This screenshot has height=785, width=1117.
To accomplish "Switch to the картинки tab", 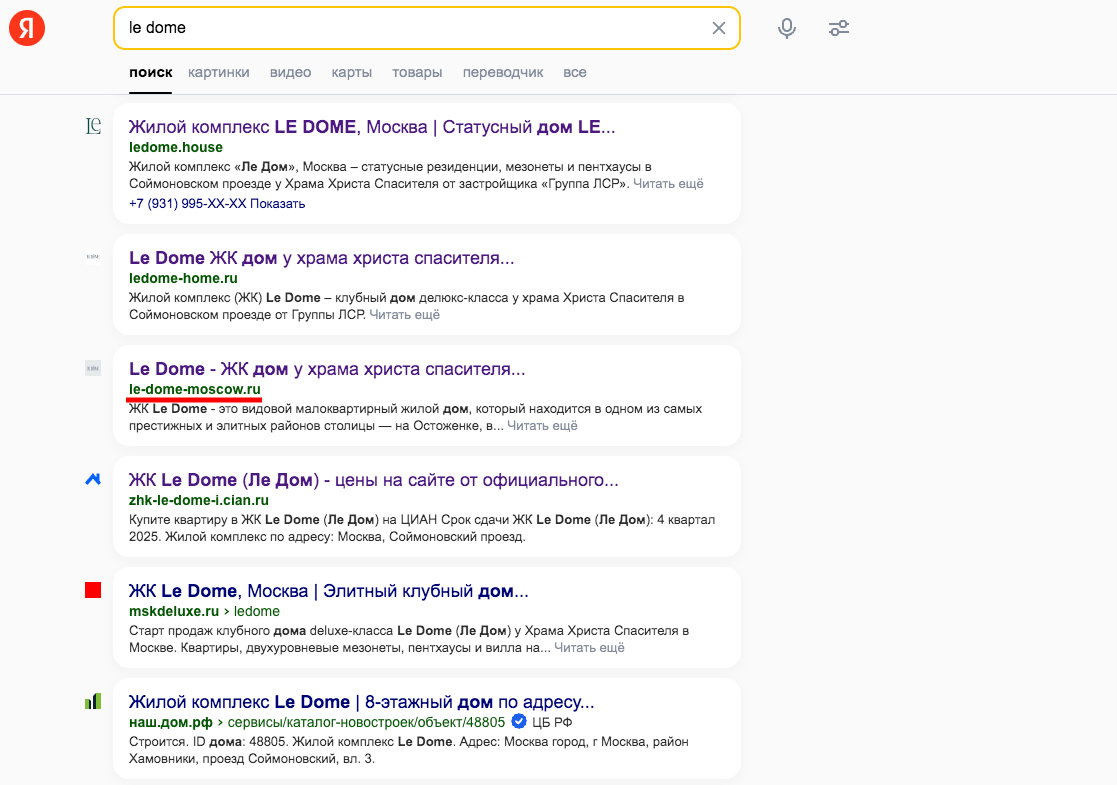I will (x=218, y=72).
